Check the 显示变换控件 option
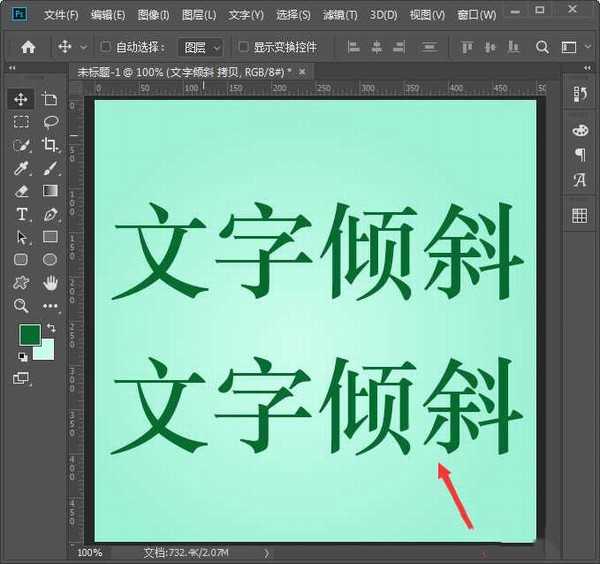Screen dimensions: 600x564 pyautogui.click(x=243, y=47)
